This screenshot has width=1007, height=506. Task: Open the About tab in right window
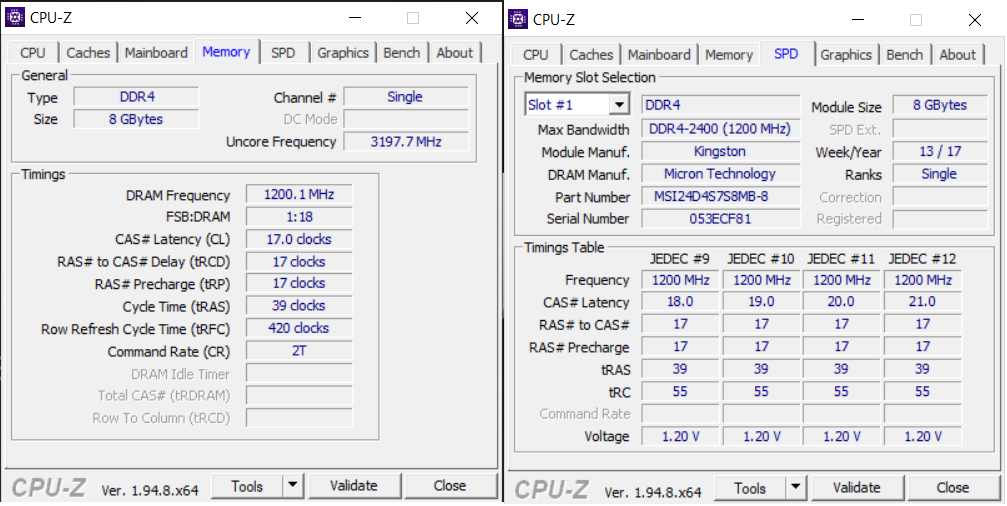point(958,55)
